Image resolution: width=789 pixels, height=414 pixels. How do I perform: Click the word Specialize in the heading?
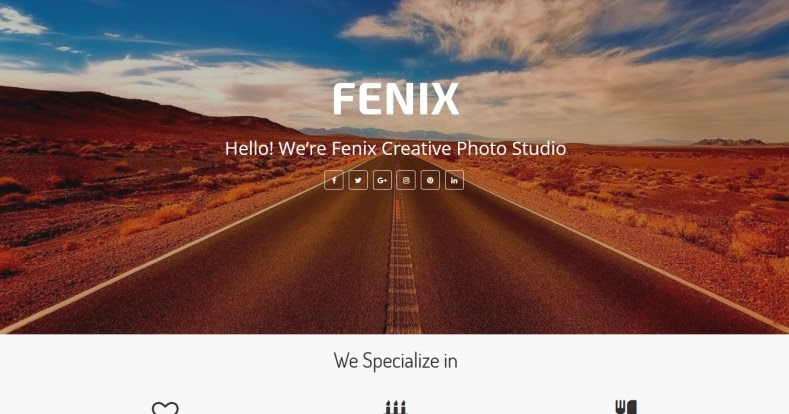tap(401, 361)
